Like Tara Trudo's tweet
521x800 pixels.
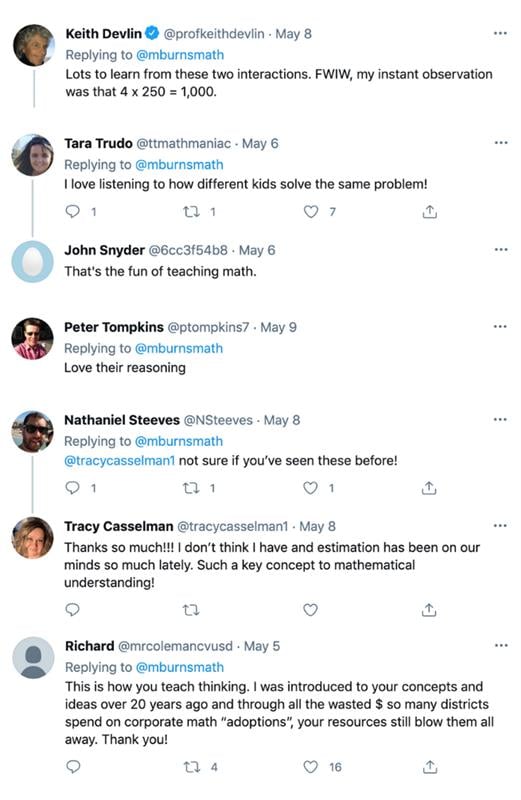click(311, 211)
